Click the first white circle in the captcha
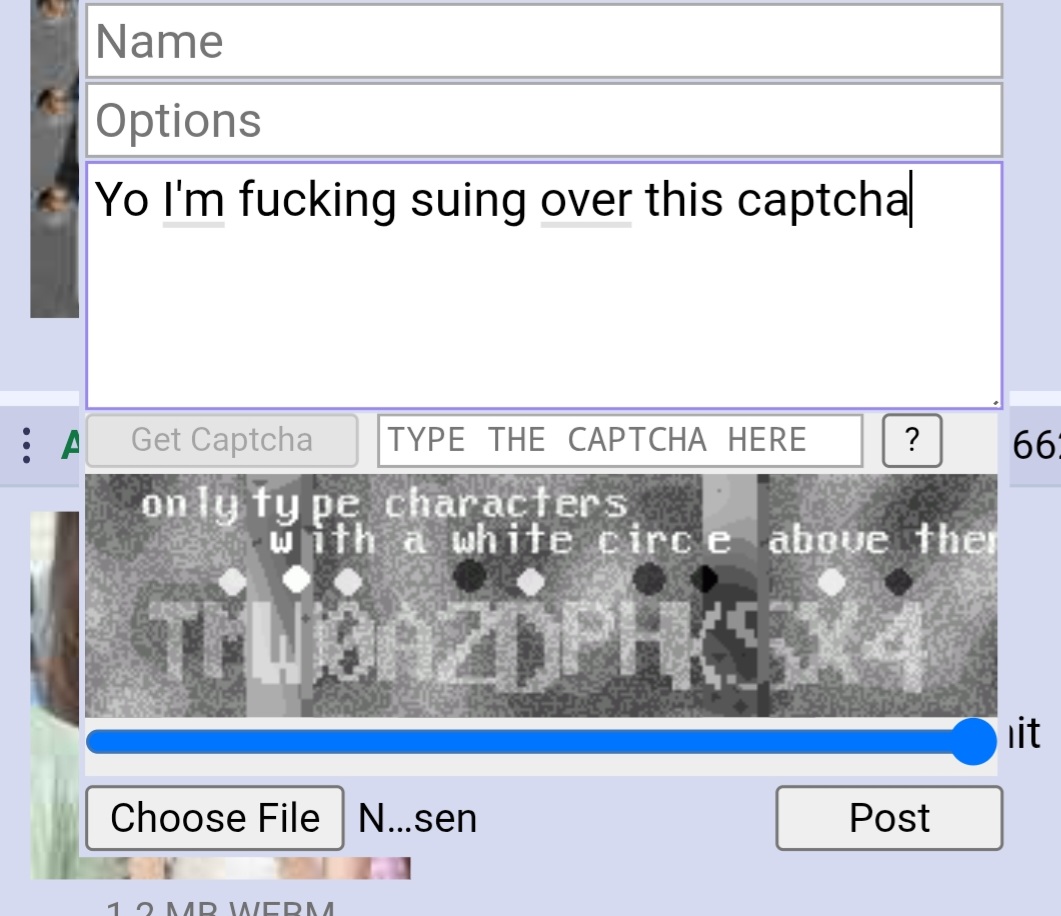 click(x=233, y=582)
